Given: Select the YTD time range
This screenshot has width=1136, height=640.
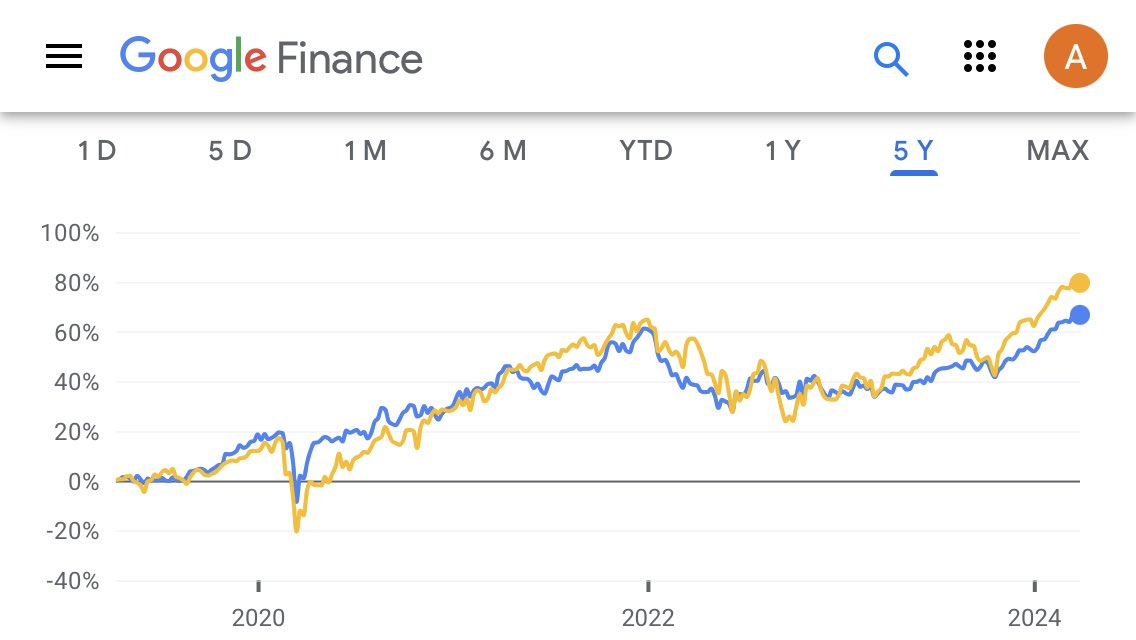Looking at the screenshot, I should (x=646, y=151).
